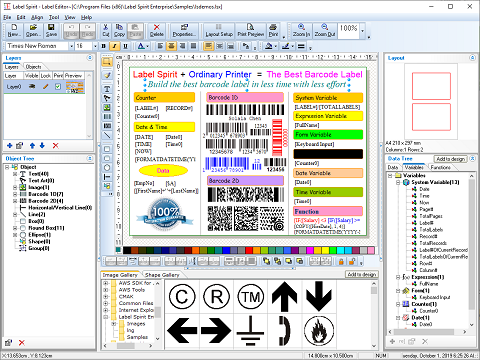Toggle Underline text formatting
This screenshot has height=360, width=480.
coord(125,46)
